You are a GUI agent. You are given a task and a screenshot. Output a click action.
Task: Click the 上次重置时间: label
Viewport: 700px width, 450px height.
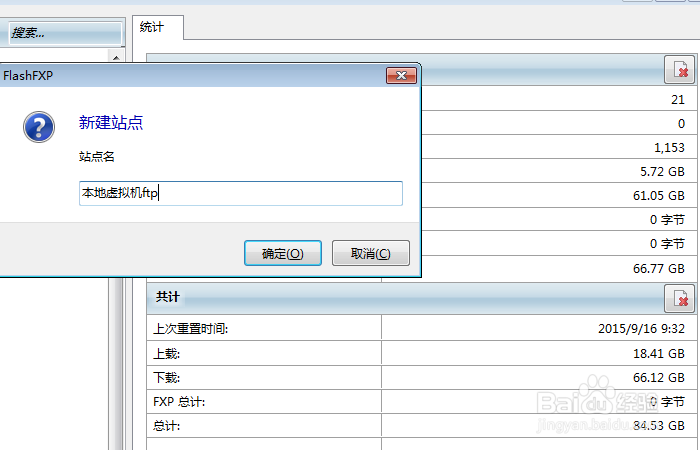pyautogui.click(x=191, y=329)
